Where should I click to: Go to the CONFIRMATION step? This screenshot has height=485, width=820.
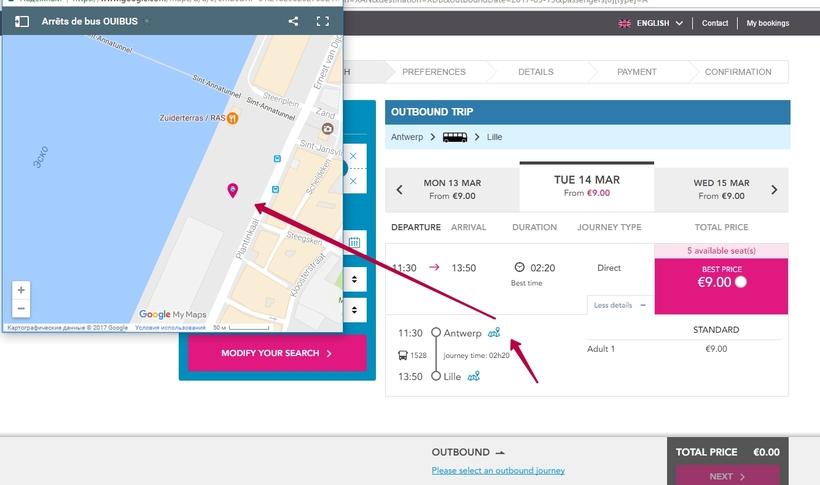738,72
